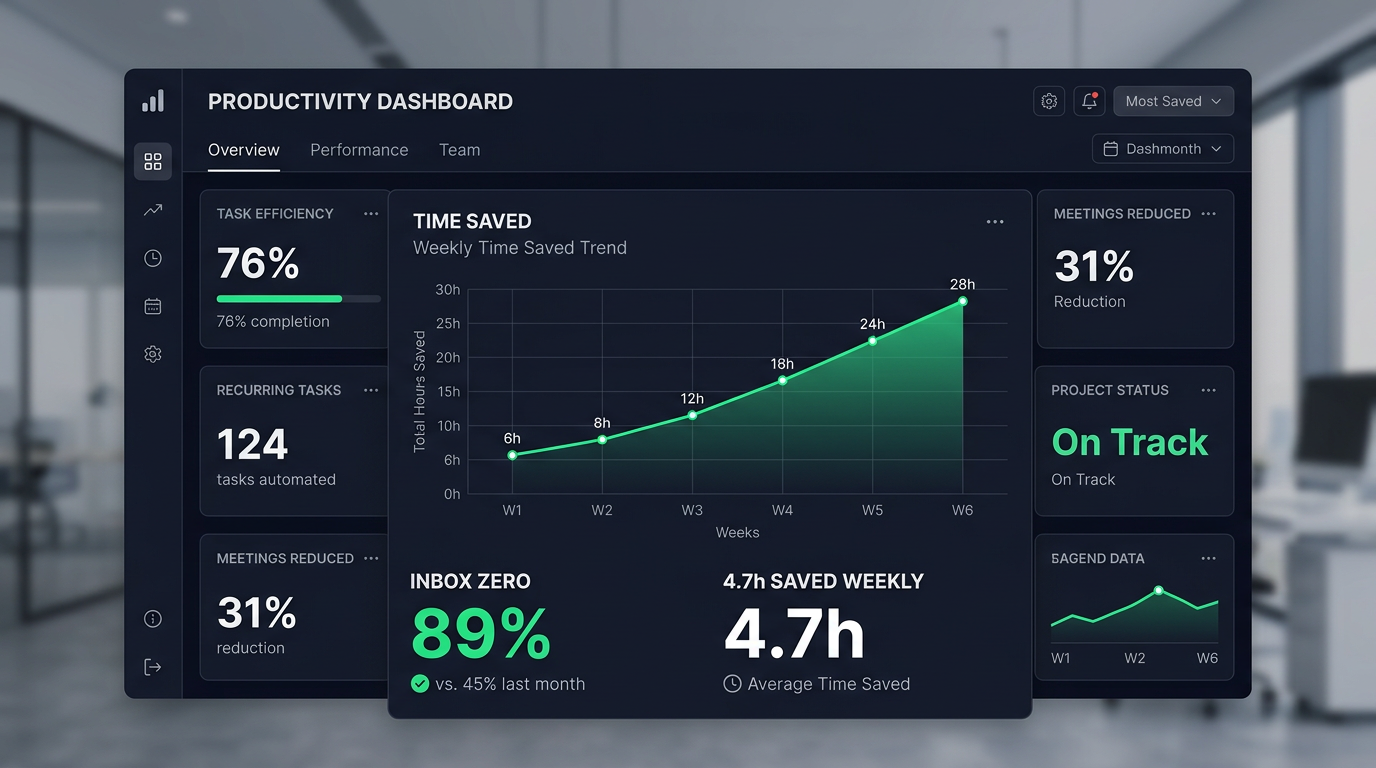This screenshot has height=768, width=1376.
Task: Click the '4.7h SAVED WEEKLY' heading
Action: tap(823, 582)
